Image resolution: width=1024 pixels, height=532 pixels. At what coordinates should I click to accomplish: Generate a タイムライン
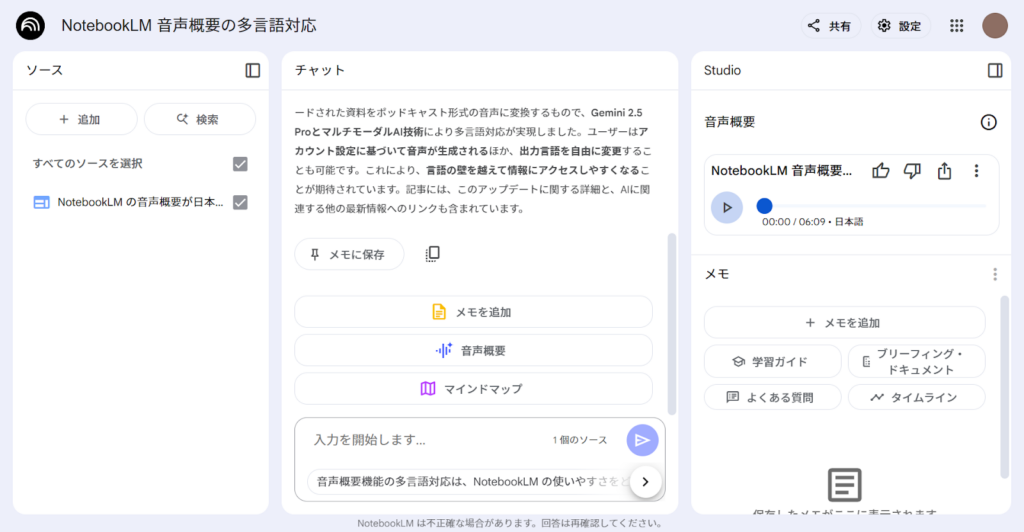916,397
